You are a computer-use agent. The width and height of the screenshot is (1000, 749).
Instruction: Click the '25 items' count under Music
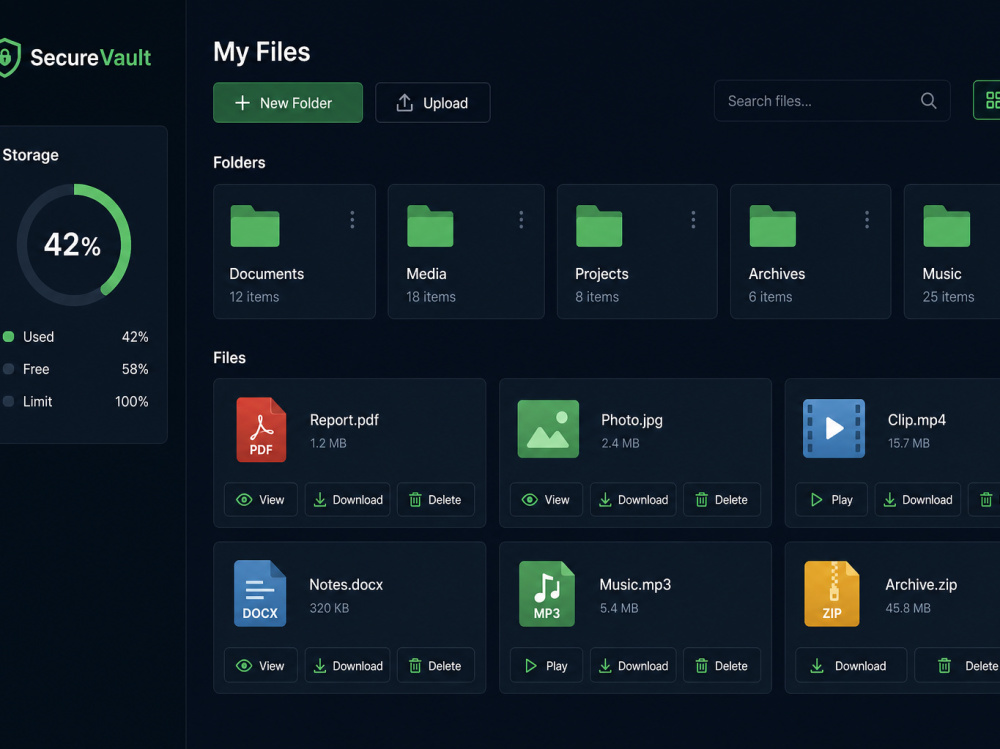coord(948,297)
